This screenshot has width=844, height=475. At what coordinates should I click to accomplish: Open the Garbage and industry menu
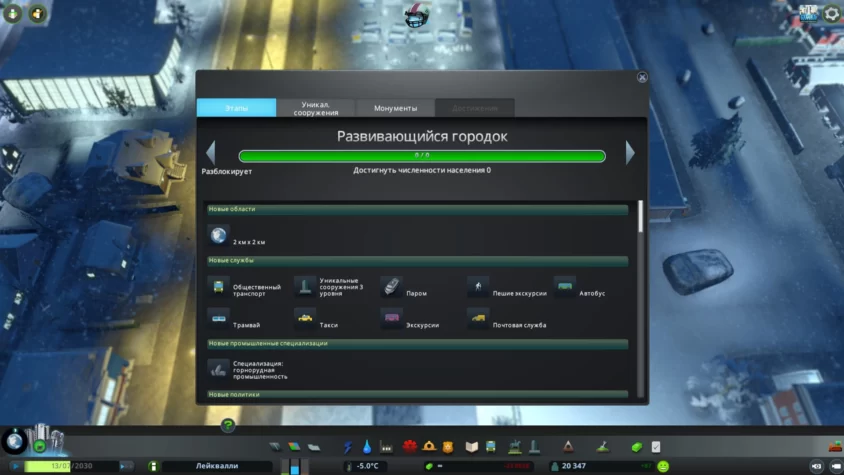[386, 446]
